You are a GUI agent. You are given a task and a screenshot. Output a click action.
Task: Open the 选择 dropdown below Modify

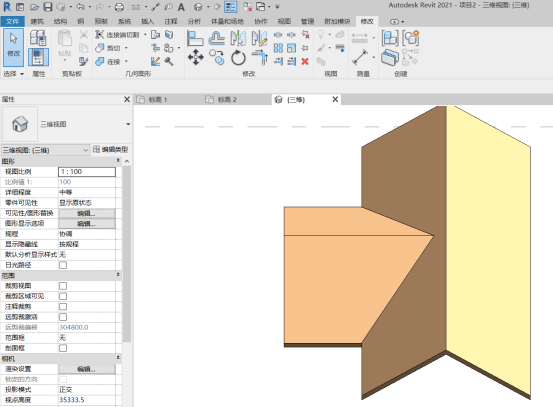[14, 74]
